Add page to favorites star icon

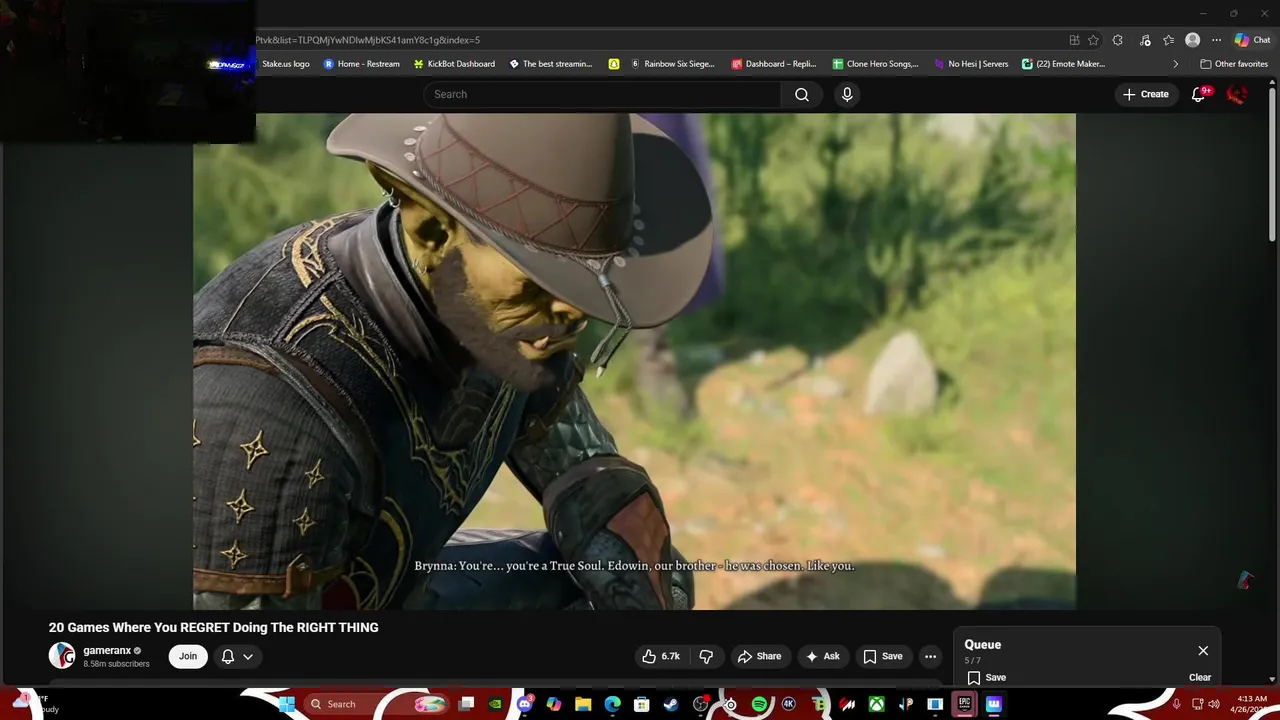click(1093, 40)
